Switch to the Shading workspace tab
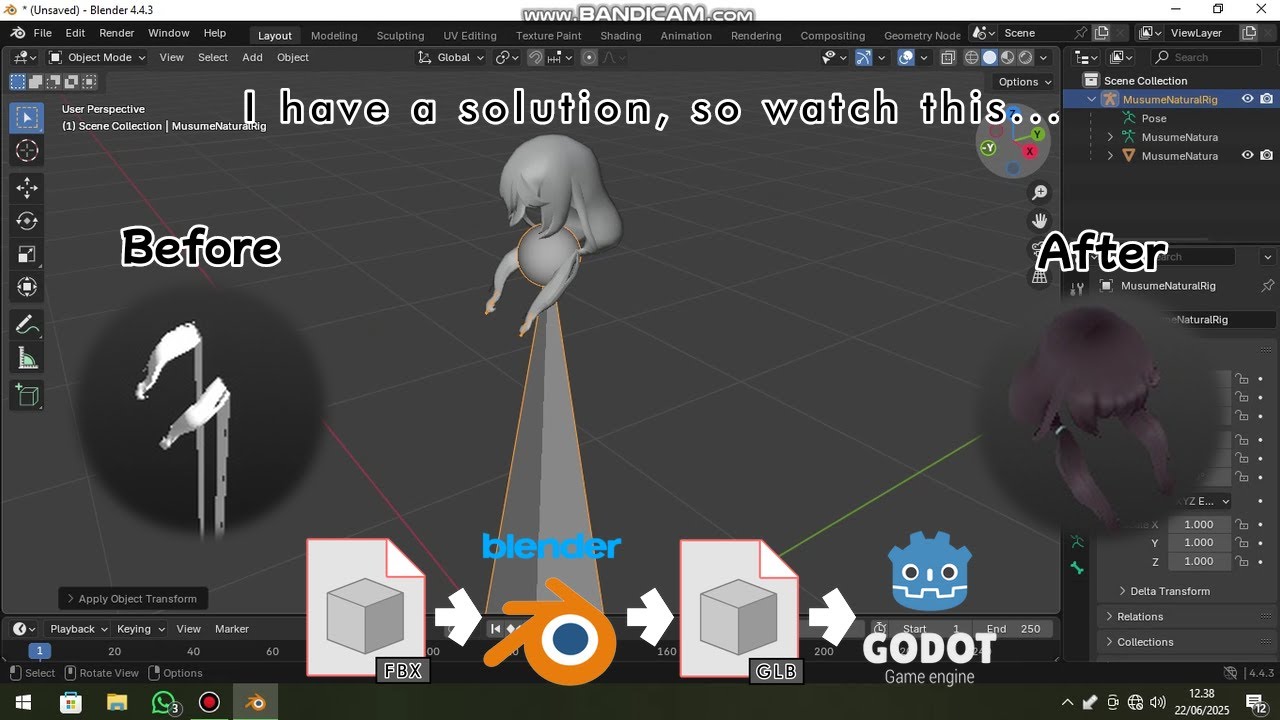The width and height of the screenshot is (1280, 720). (x=621, y=35)
